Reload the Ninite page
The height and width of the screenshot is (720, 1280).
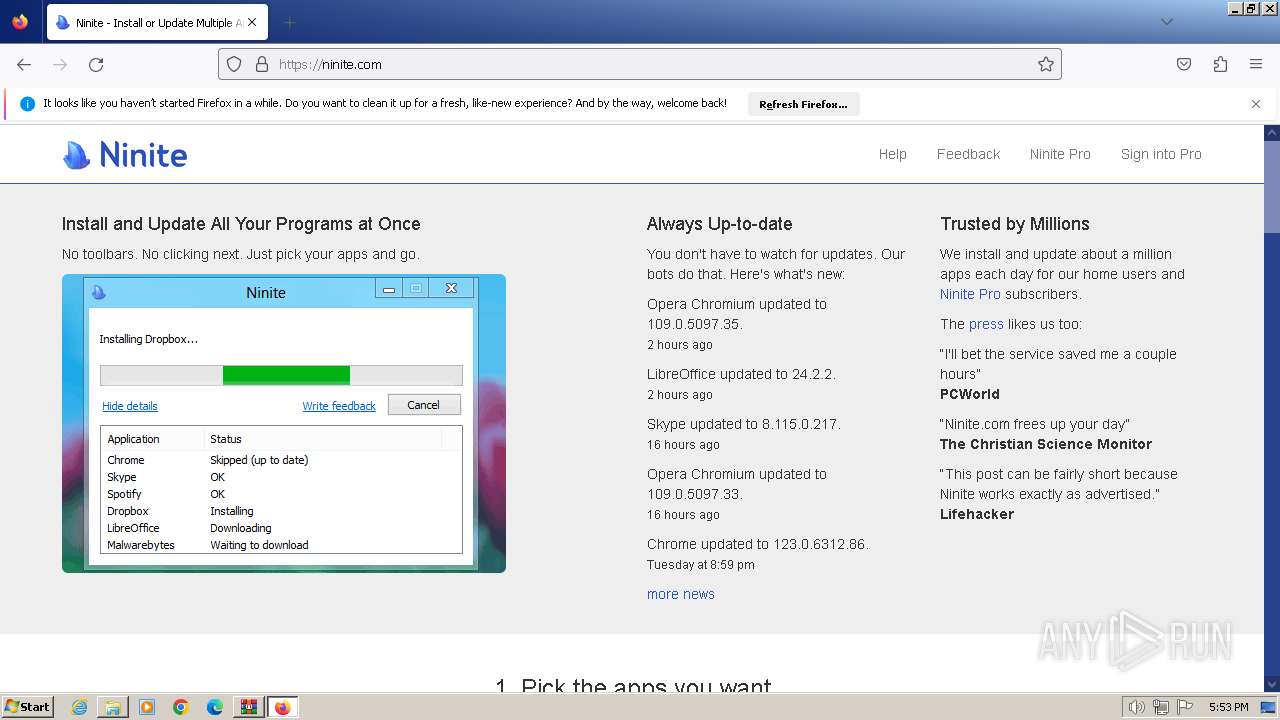[96, 64]
